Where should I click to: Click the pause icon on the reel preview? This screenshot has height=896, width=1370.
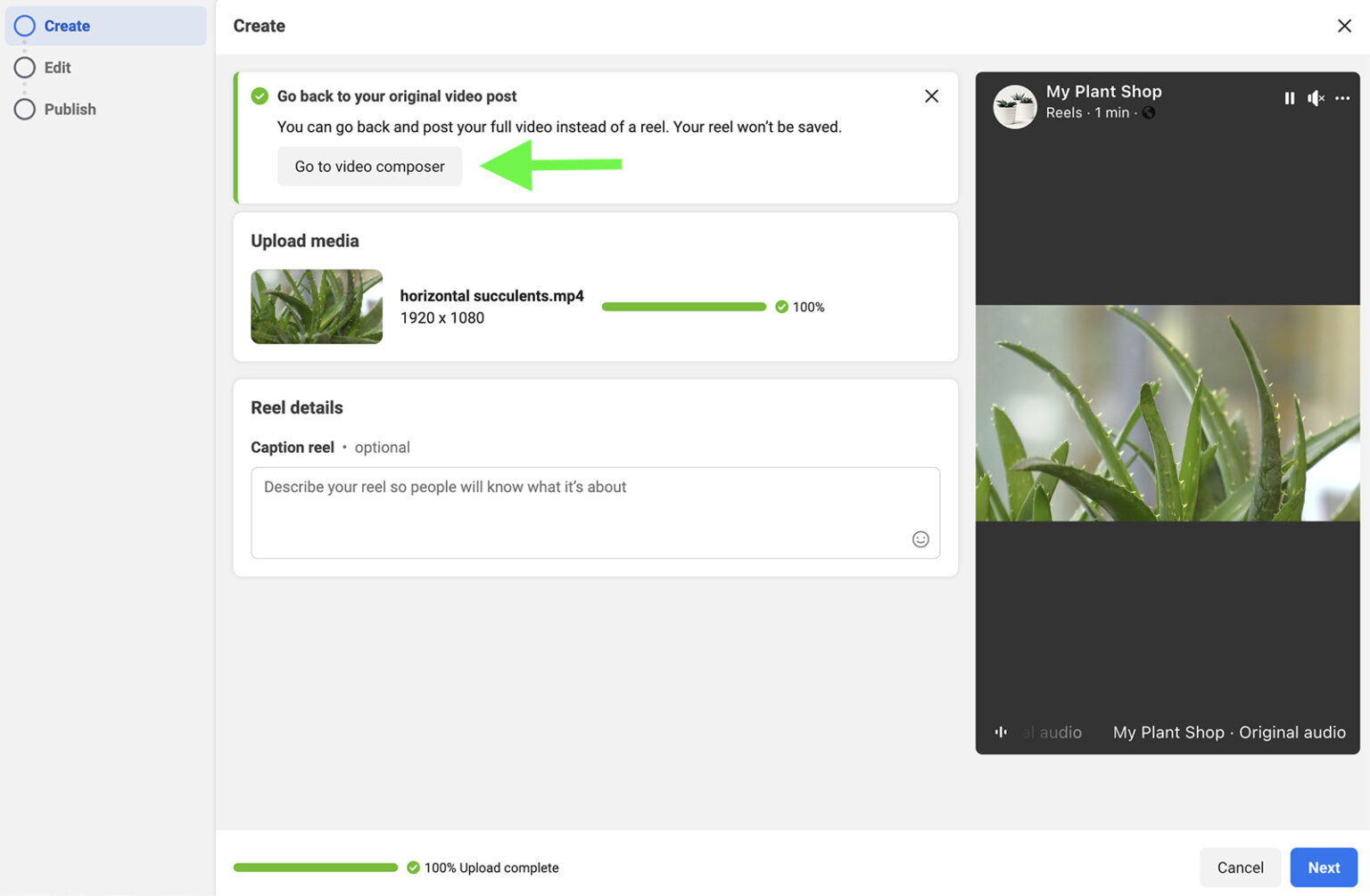point(1289,98)
